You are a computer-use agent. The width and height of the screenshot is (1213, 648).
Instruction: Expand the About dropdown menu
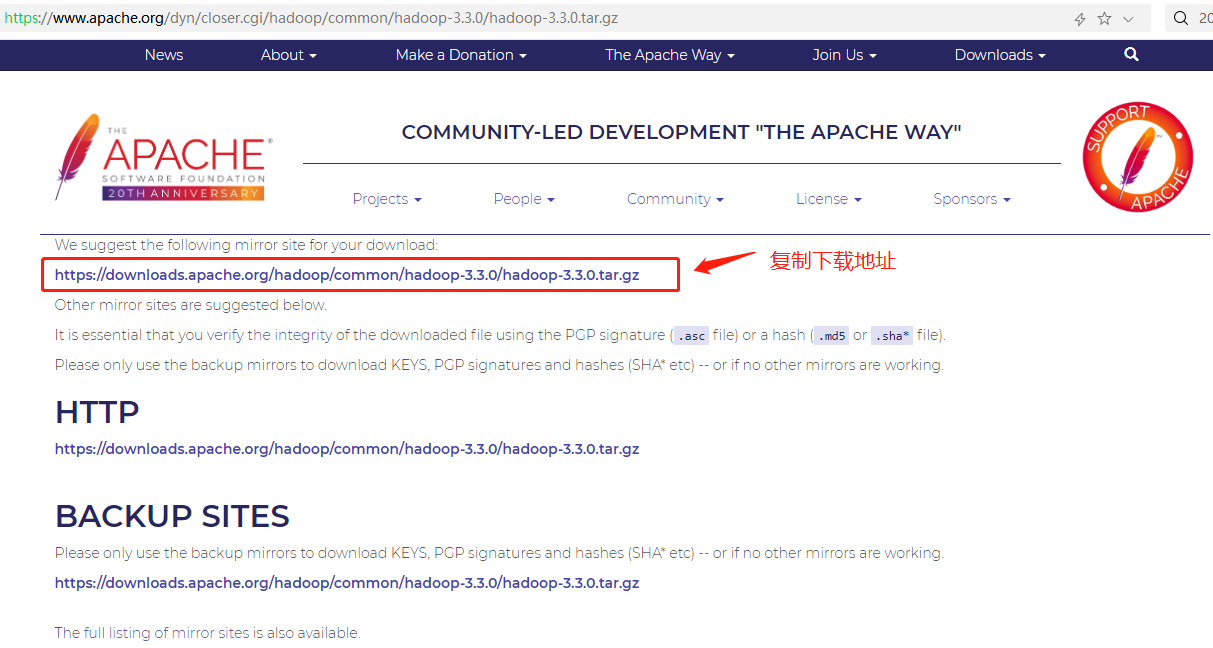[x=288, y=55]
